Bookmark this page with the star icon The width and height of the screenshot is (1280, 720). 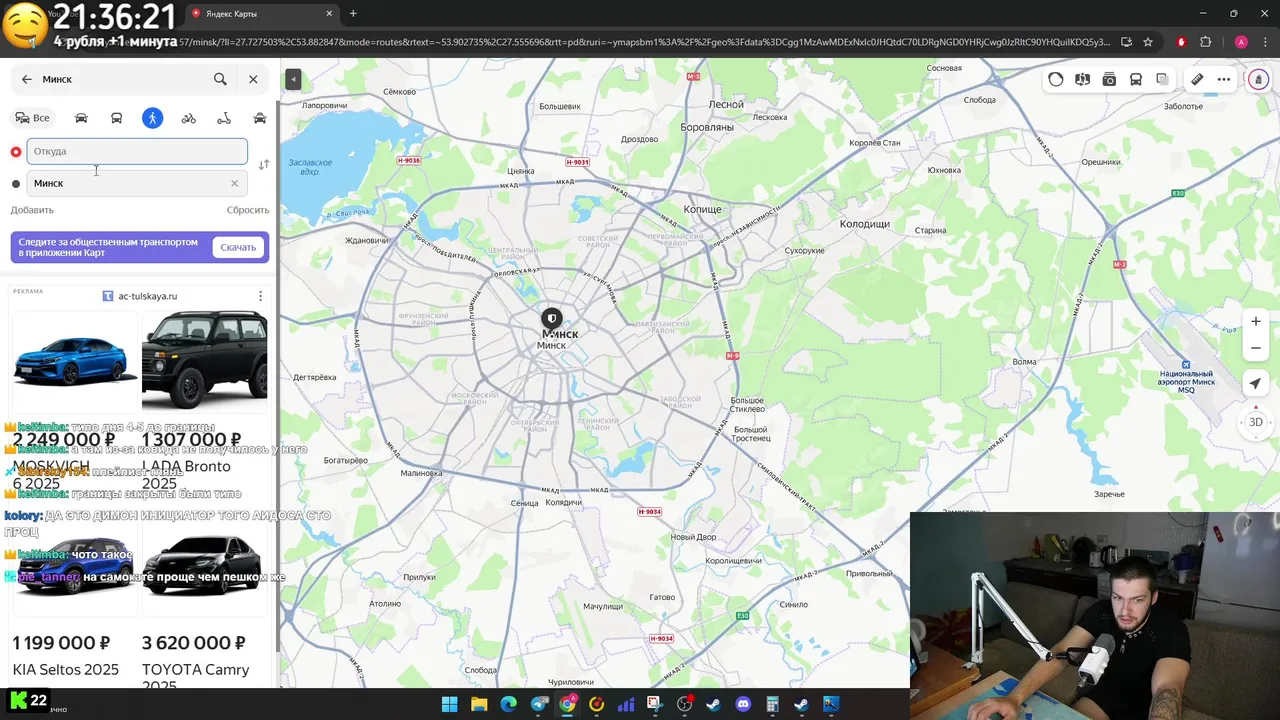1148,42
